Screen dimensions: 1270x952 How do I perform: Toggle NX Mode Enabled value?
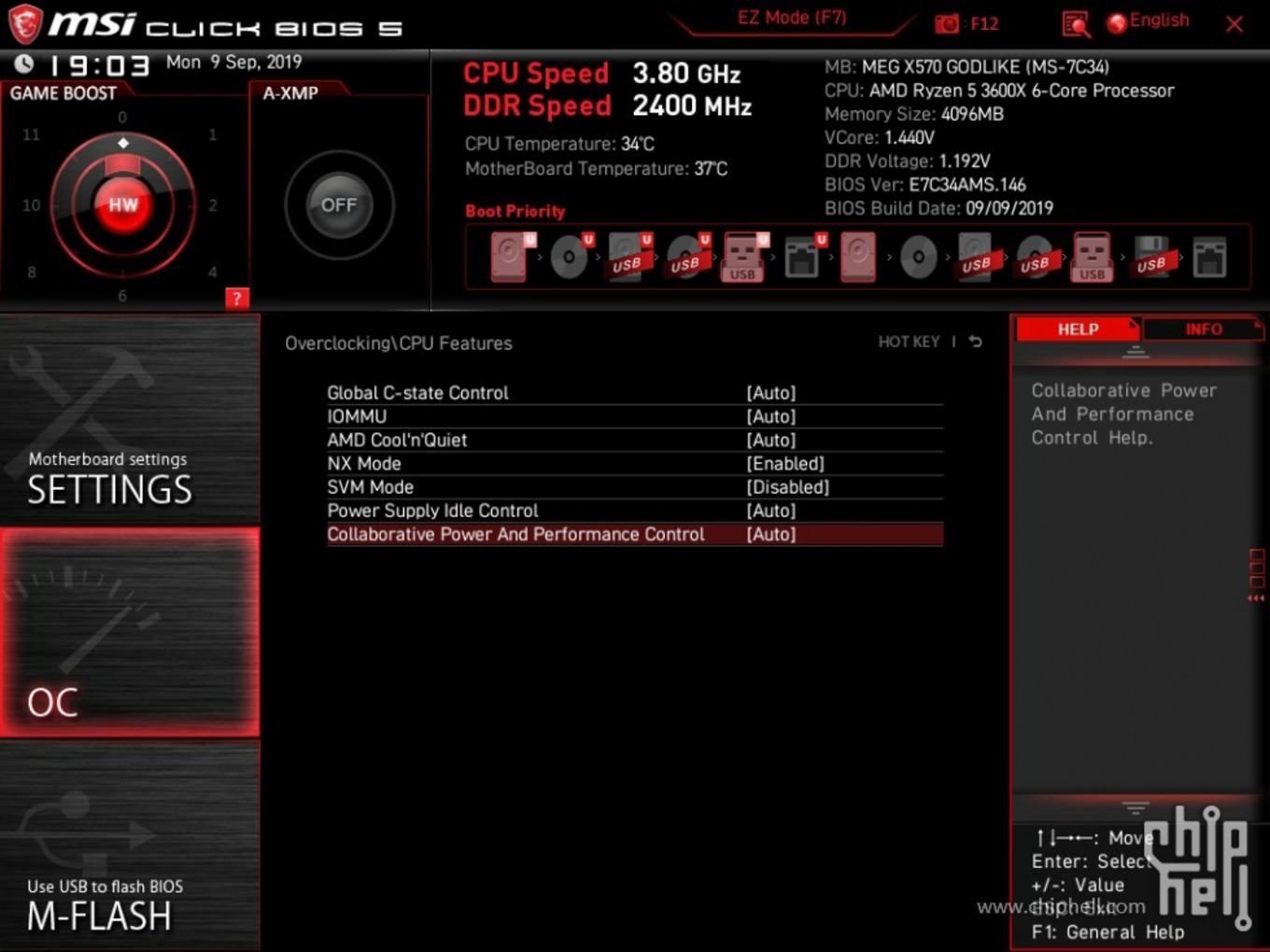[x=785, y=464]
